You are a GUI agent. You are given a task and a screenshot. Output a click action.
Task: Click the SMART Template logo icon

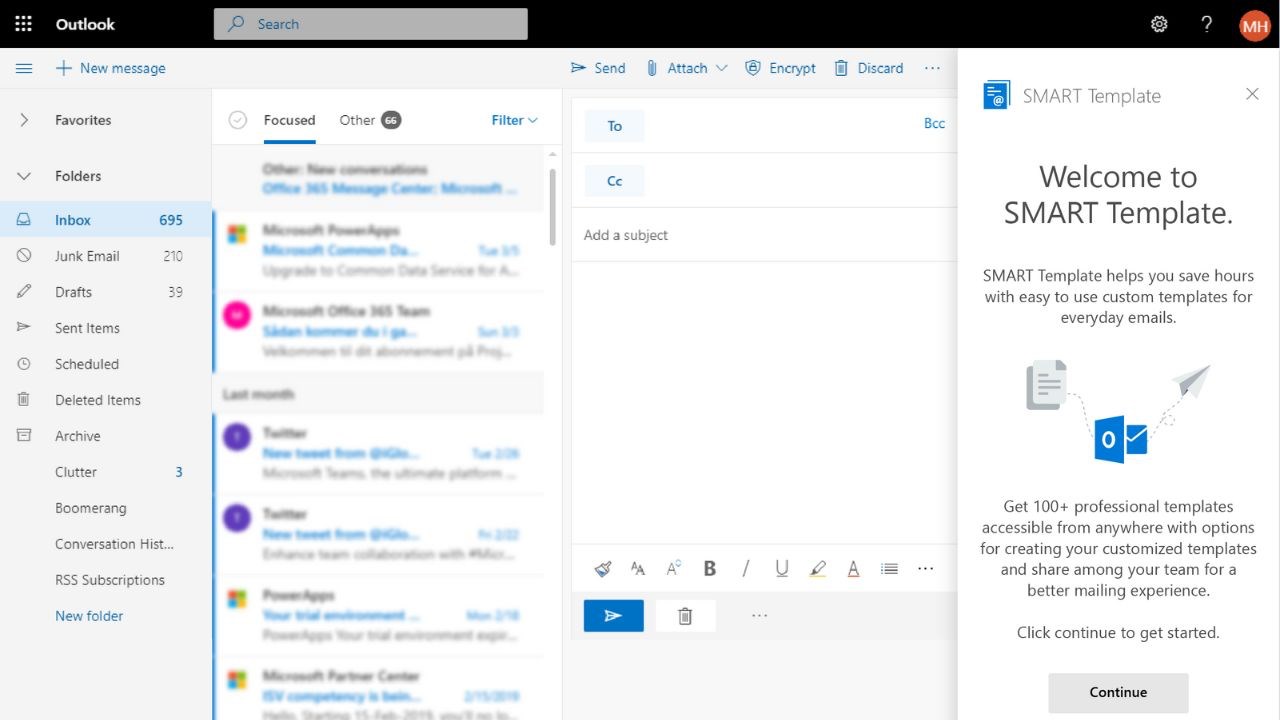coord(997,95)
